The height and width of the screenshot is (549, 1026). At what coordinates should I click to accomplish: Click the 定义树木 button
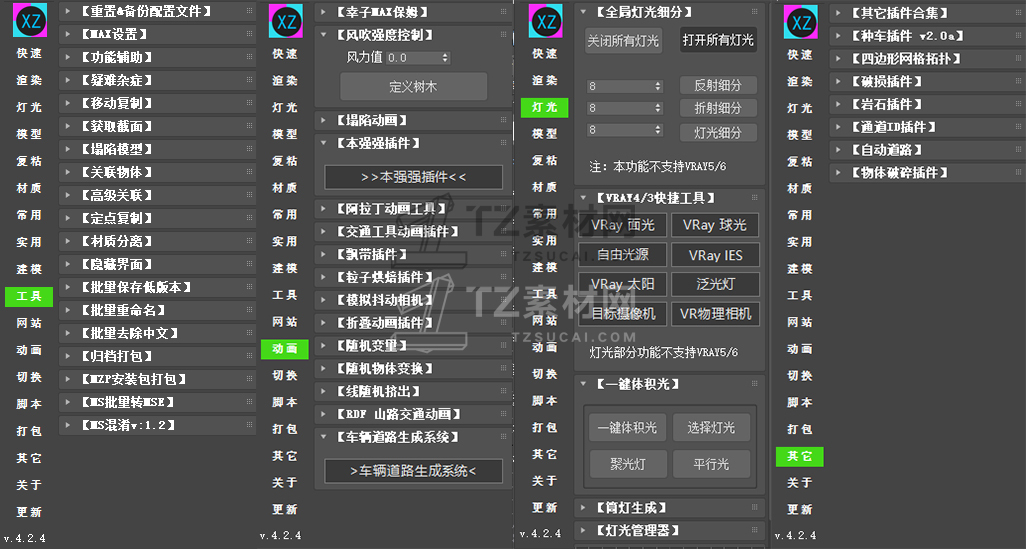click(x=414, y=86)
